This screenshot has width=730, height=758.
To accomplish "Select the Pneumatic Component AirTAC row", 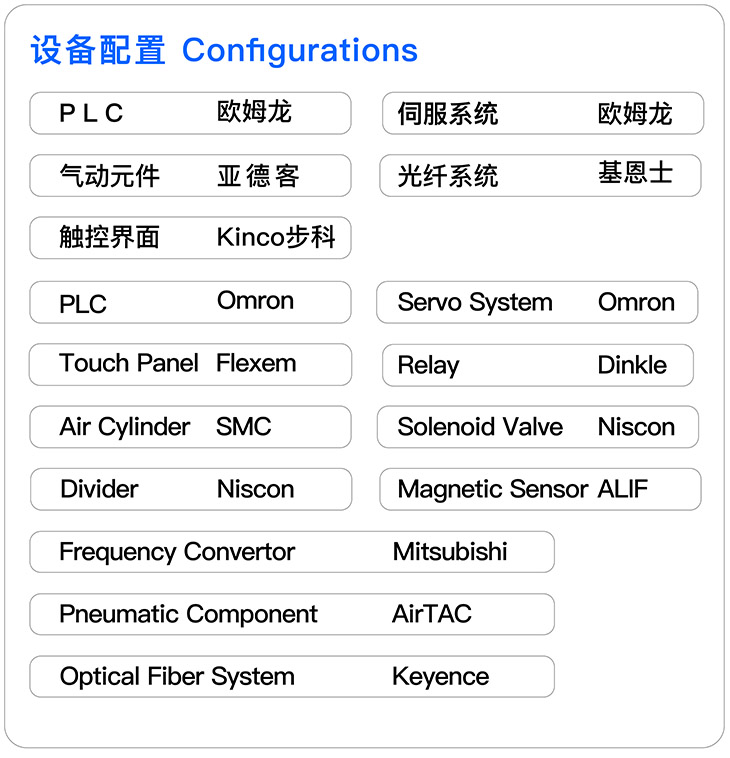I will point(291,614).
